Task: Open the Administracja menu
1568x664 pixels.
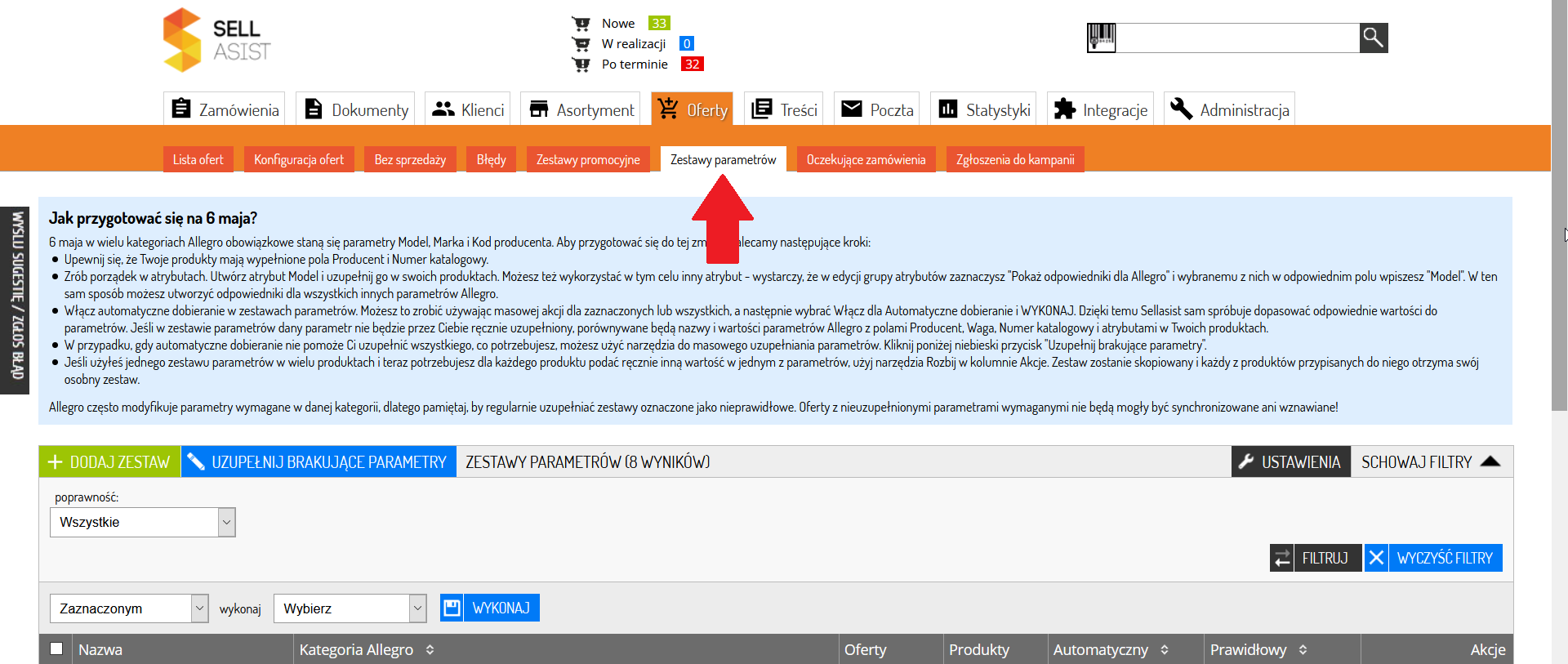Action: (x=1229, y=109)
